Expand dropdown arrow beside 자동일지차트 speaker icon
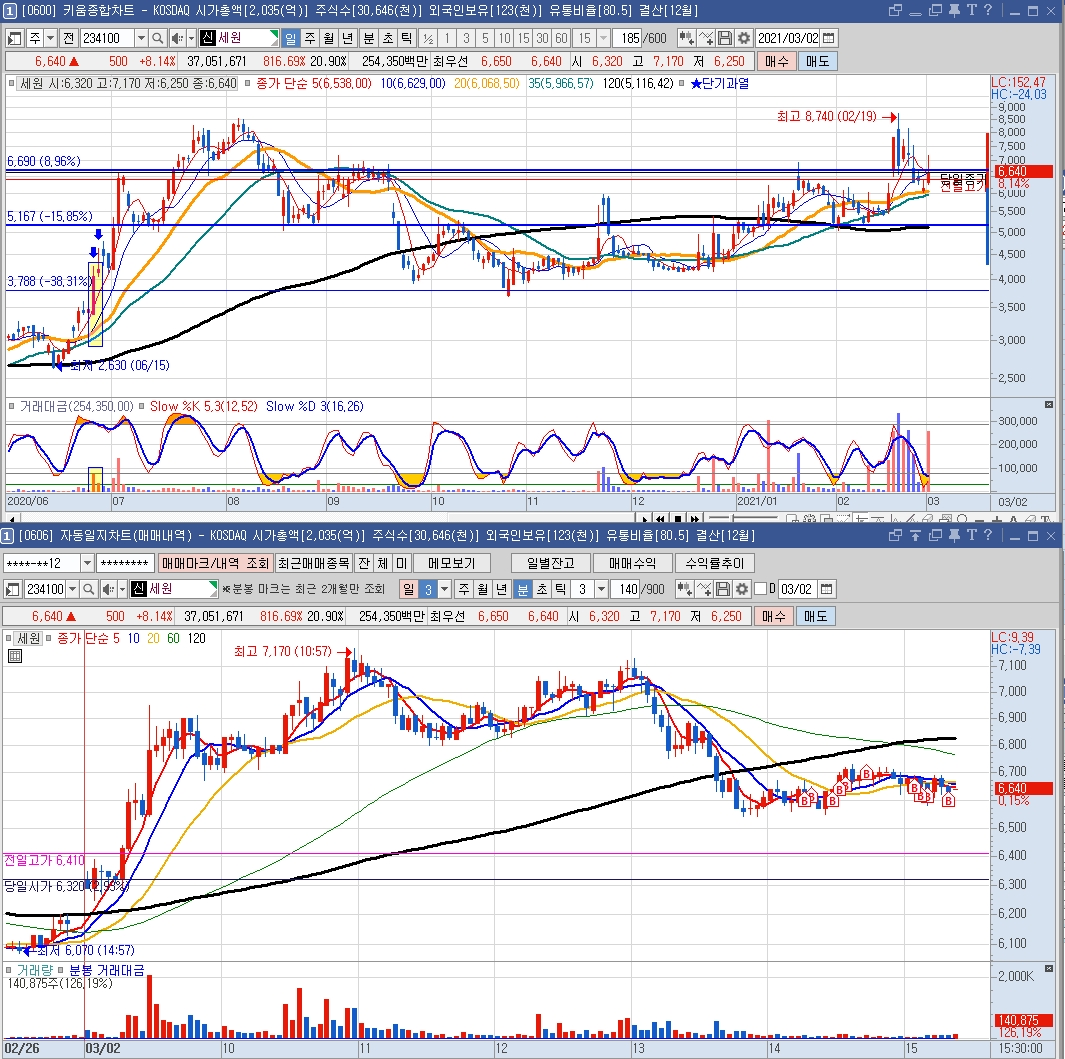 point(122,589)
